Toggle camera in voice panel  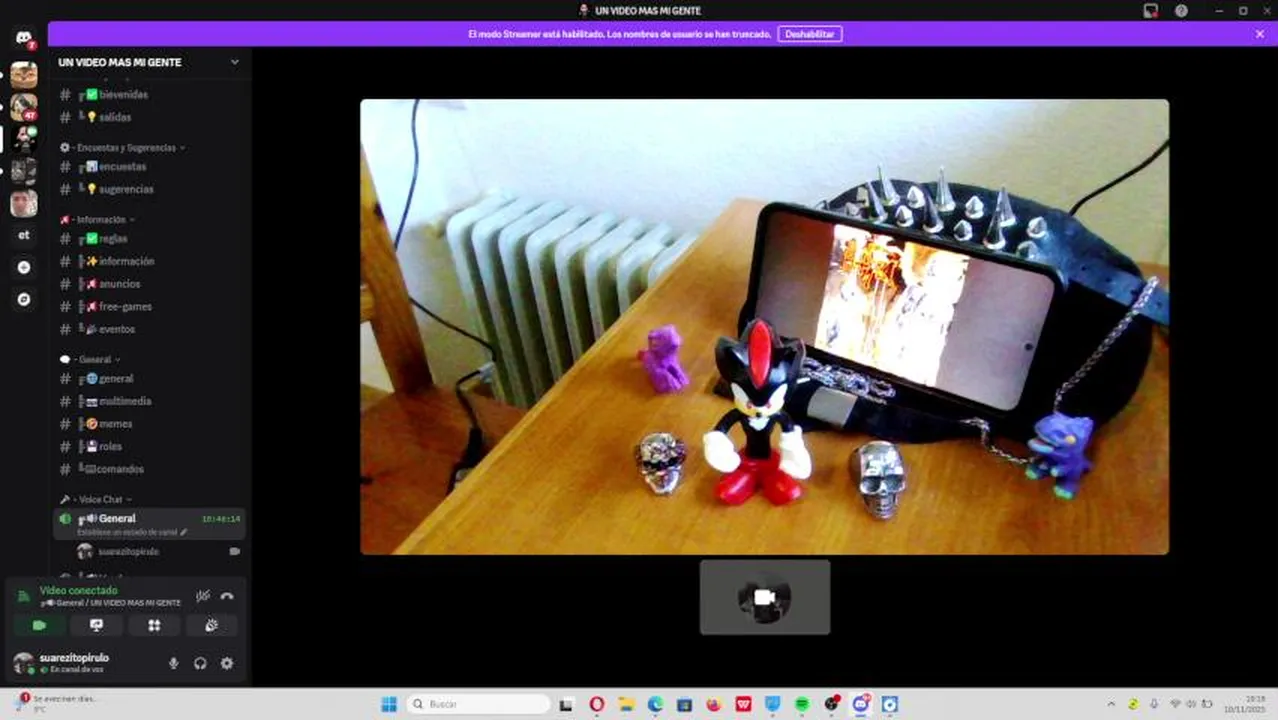tap(39, 625)
